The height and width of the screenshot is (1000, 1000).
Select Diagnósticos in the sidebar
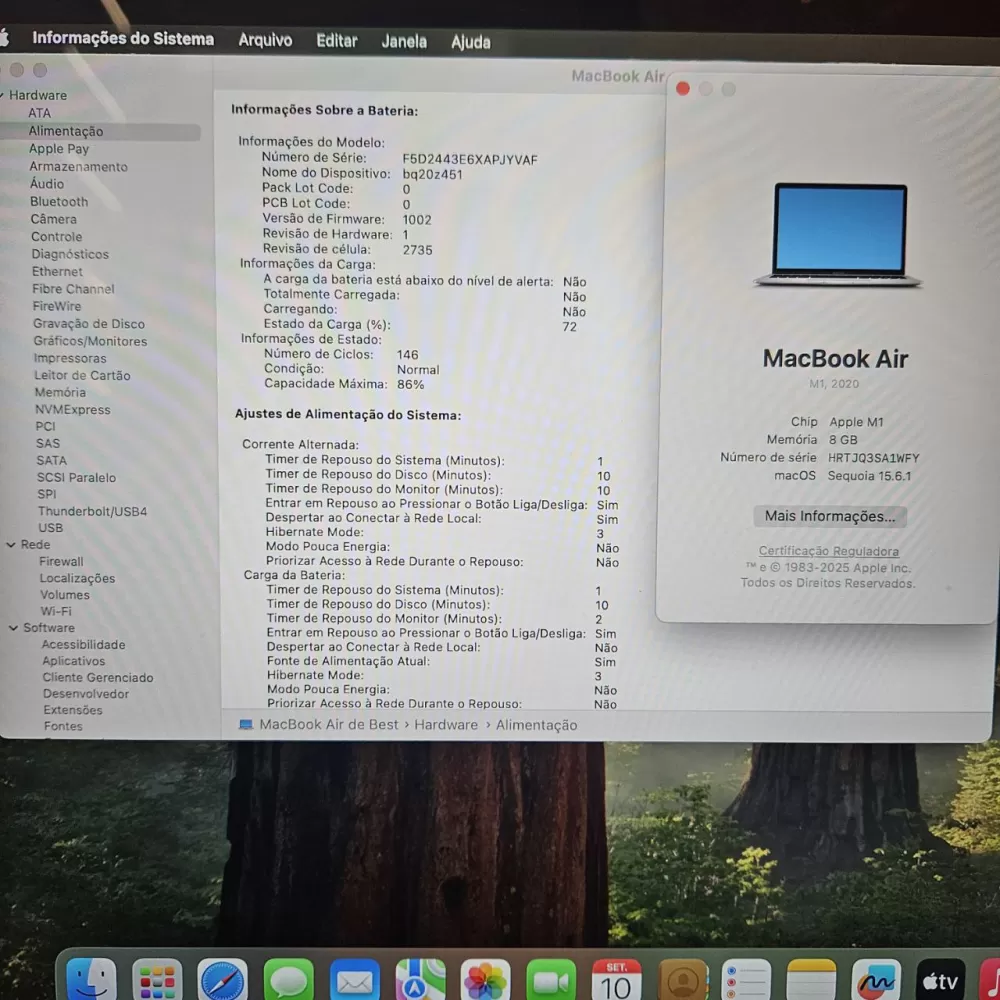coord(70,254)
